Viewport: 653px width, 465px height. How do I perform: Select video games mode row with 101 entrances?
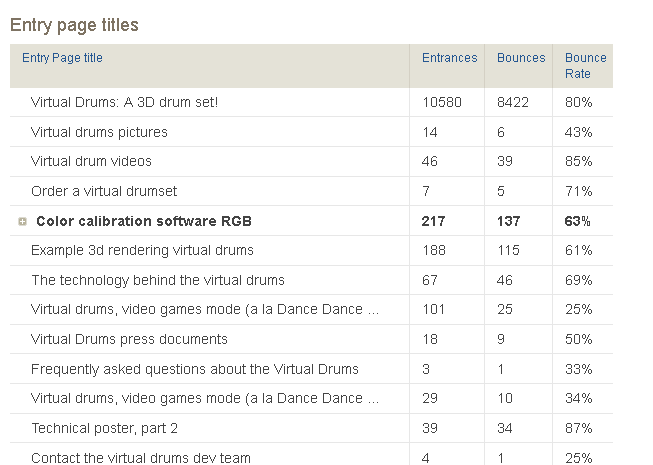[312, 310]
